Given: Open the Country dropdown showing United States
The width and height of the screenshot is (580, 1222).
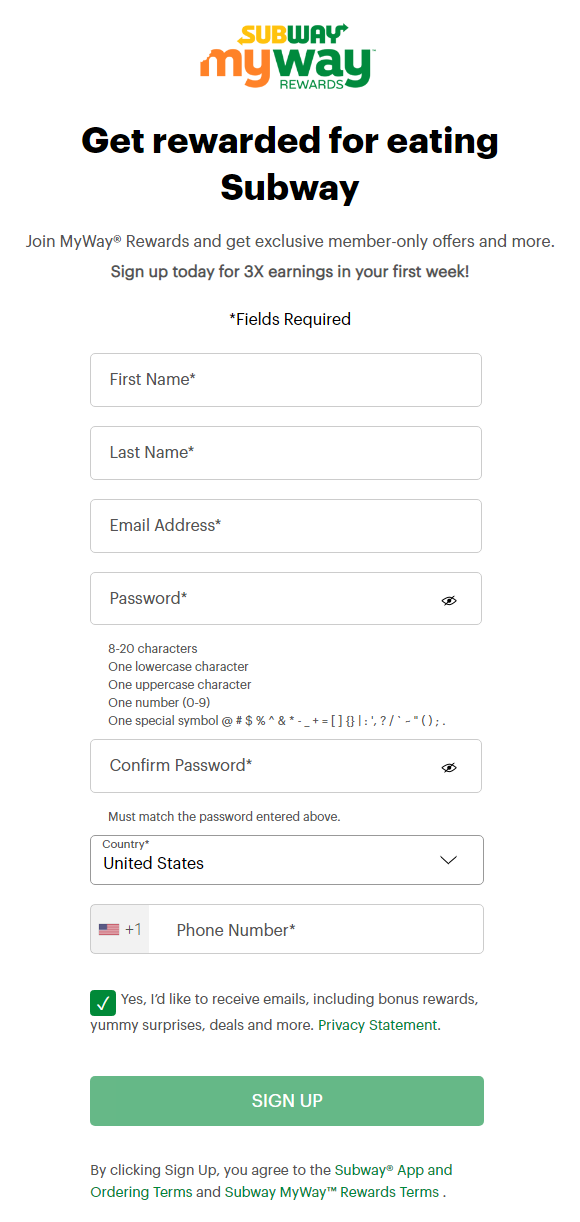Looking at the screenshot, I should pos(287,860).
